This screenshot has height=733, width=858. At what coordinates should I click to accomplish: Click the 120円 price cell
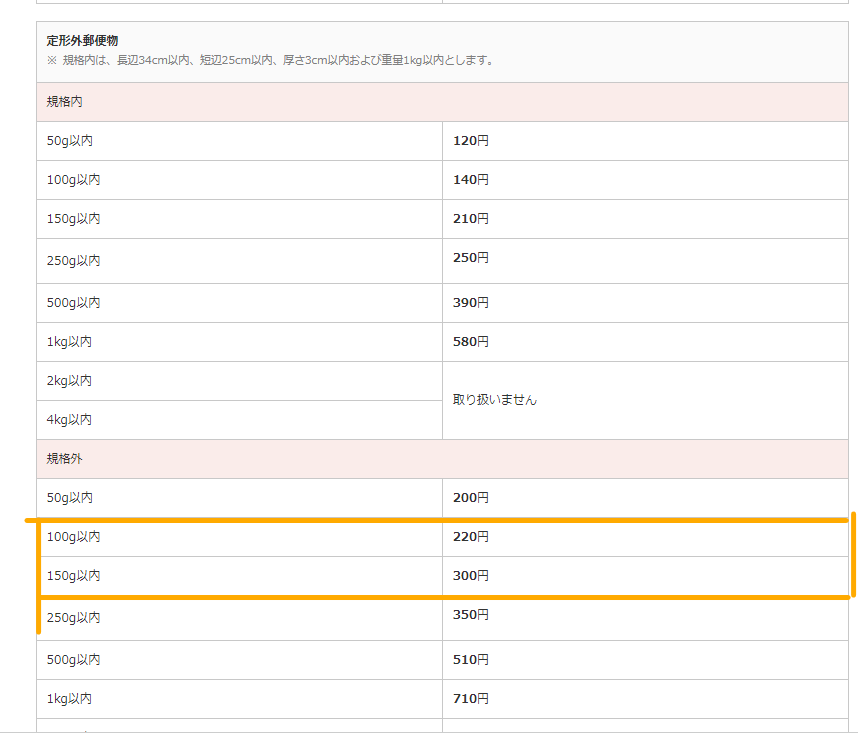471,141
